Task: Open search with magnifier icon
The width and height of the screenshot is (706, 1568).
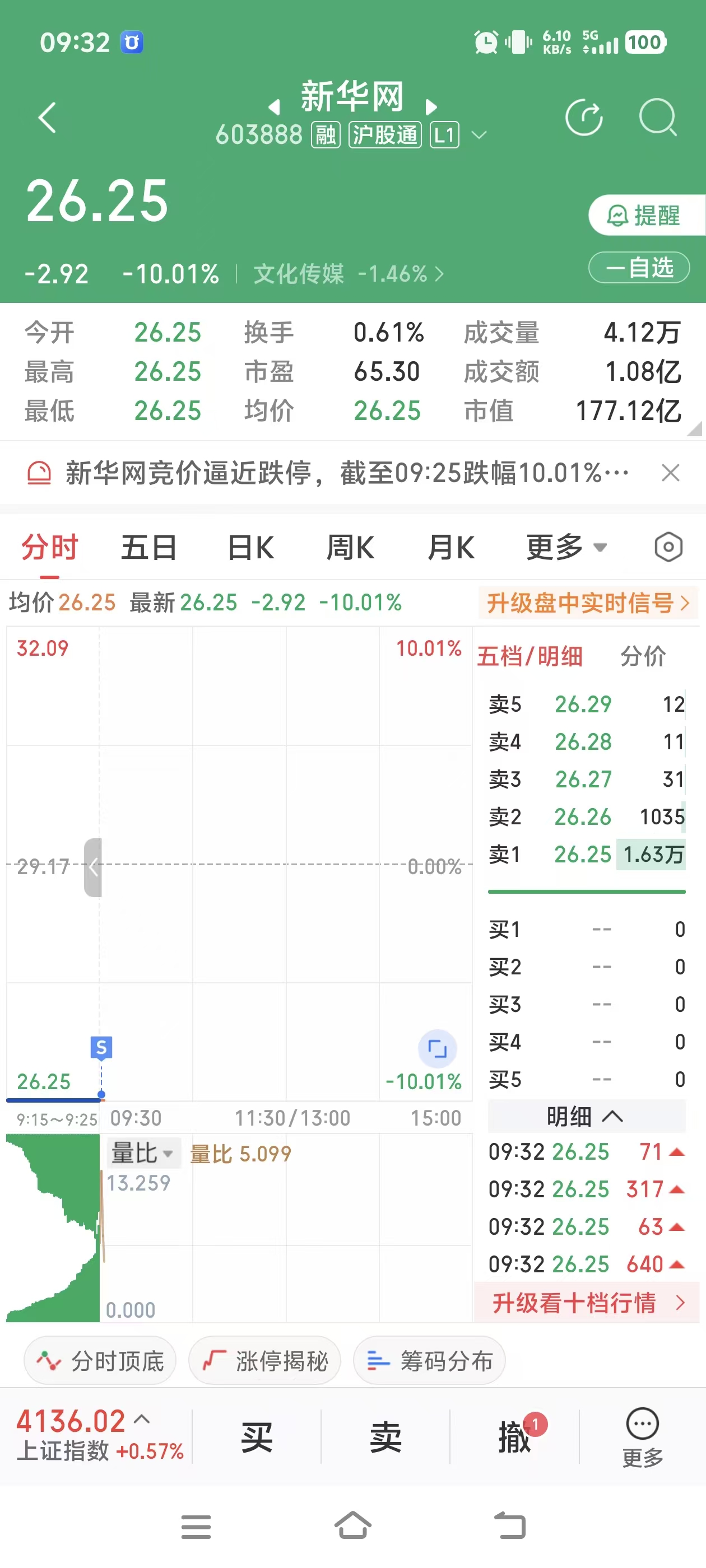Action: [658, 117]
